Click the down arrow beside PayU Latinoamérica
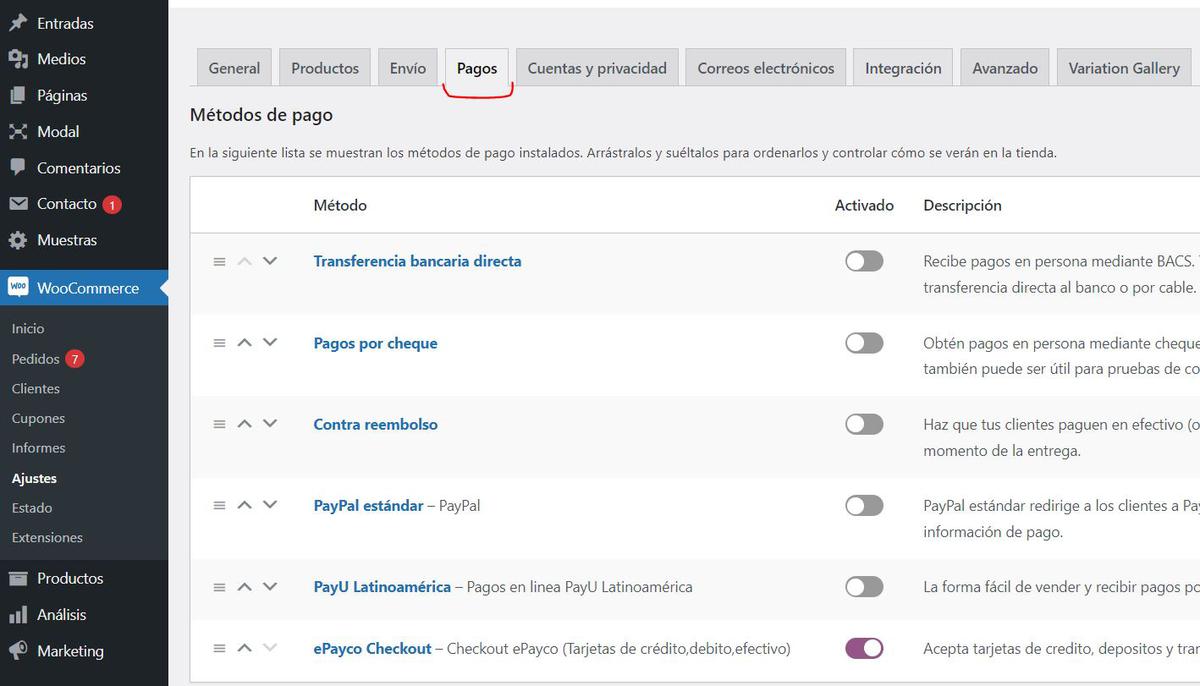 pyautogui.click(x=269, y=587)
